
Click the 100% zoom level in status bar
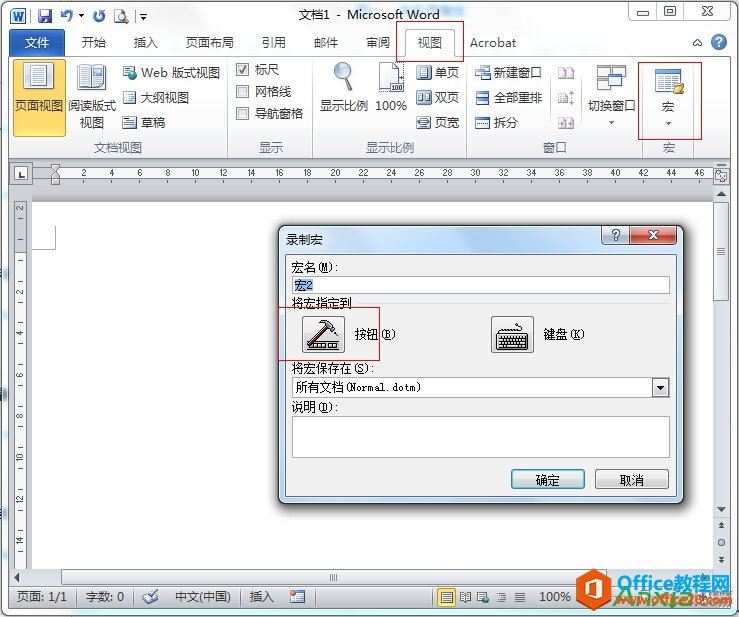point(555,597)
